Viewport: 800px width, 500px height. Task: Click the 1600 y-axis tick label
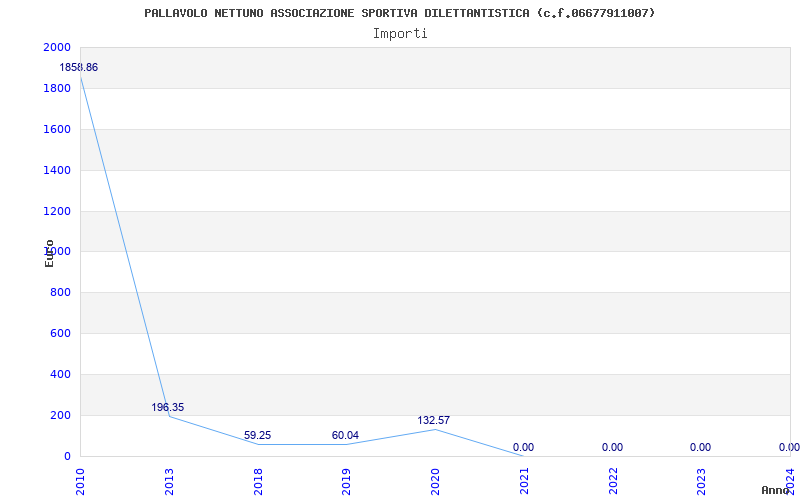click(x=58, y=129)
